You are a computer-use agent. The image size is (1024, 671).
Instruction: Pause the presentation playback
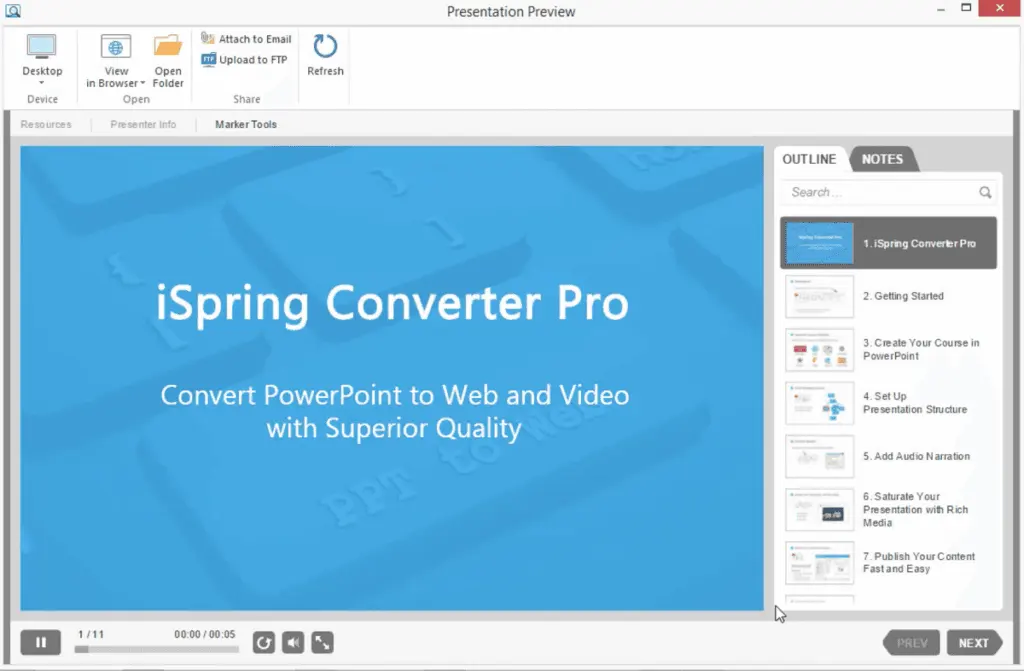click(40, 642)
